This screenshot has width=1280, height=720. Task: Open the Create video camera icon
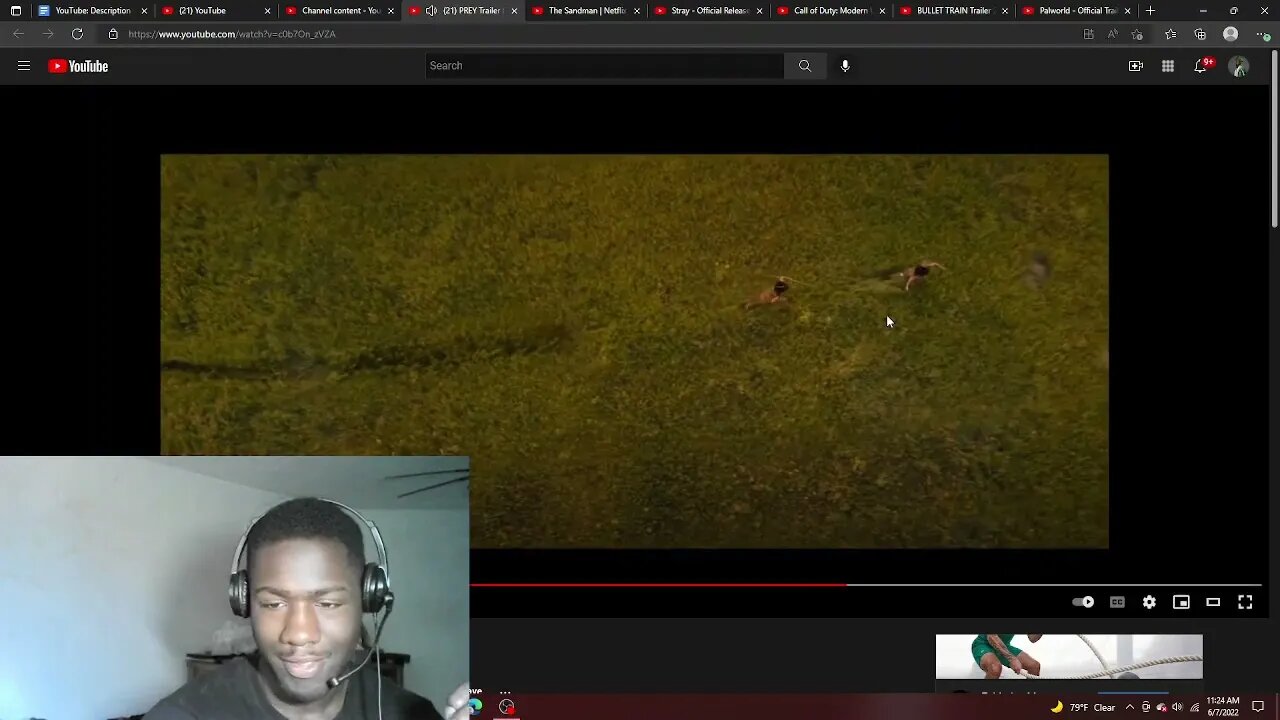[1136, 66]
